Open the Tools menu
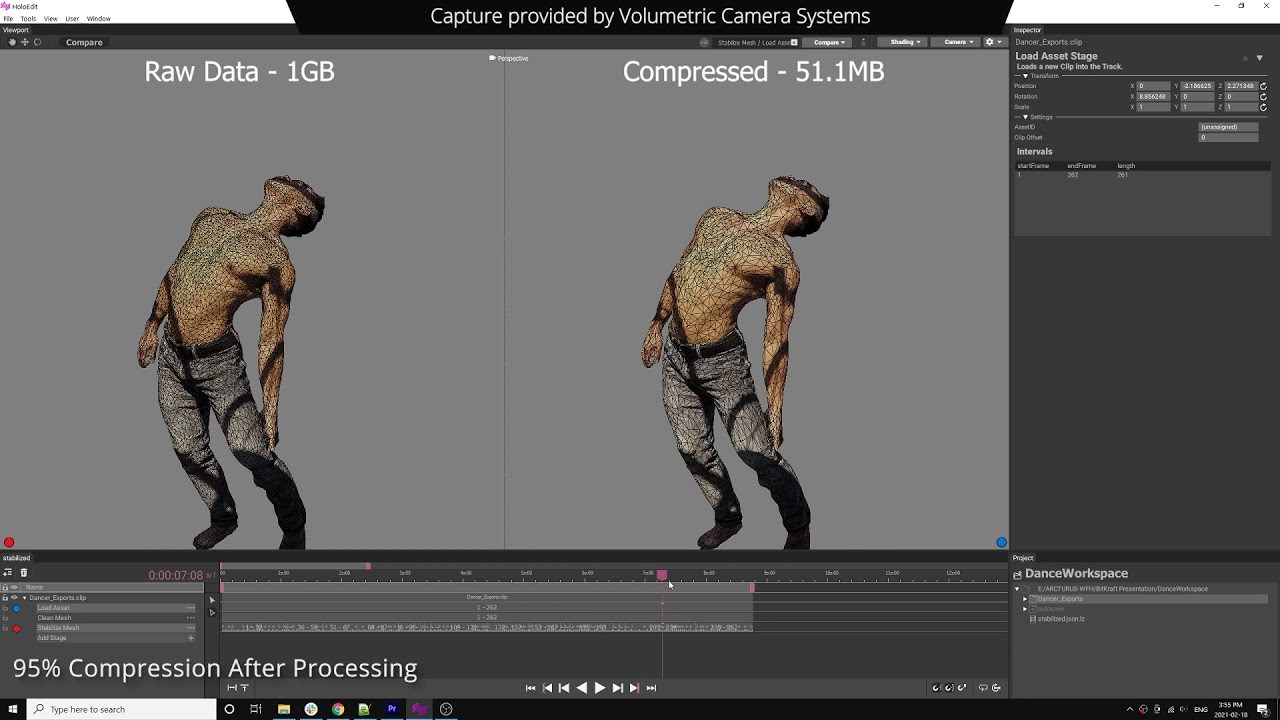The height and width of the screenshot is (720, 1280). tap(28, 19)
